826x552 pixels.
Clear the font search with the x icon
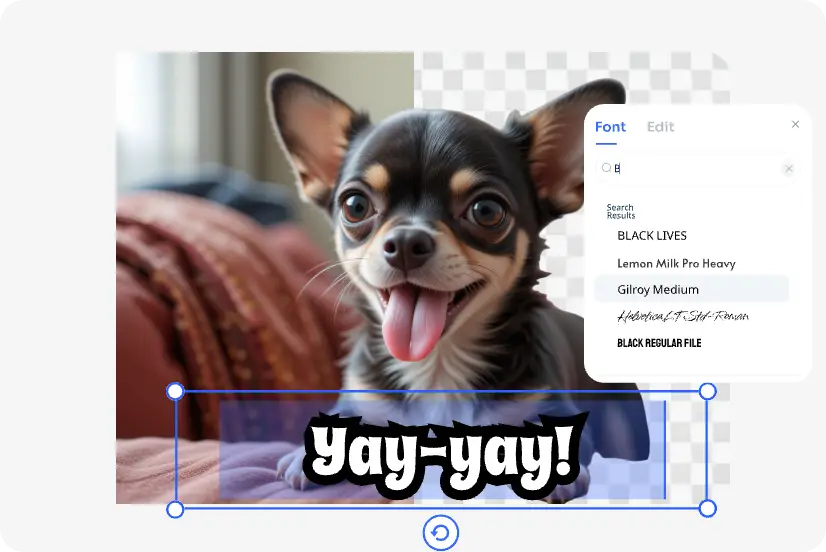[788, 169]
